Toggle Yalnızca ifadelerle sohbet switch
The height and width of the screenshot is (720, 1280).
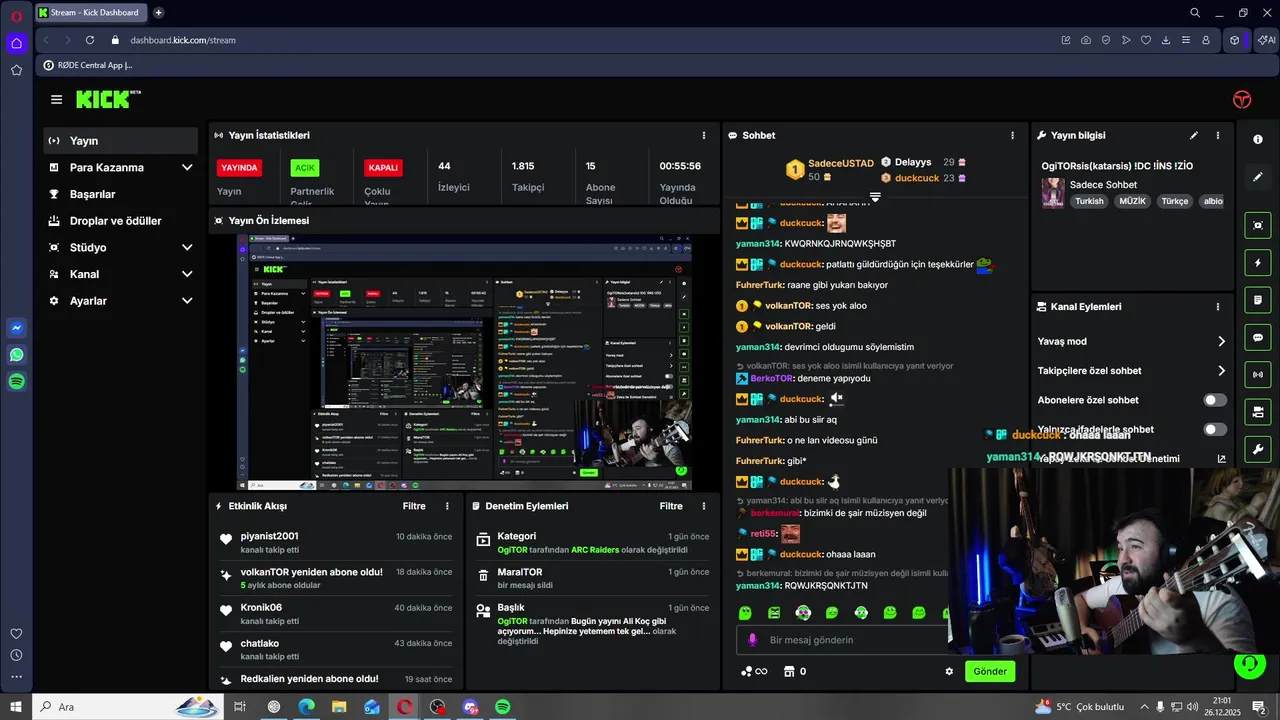pyautogui.click(x=1215, y=429)
